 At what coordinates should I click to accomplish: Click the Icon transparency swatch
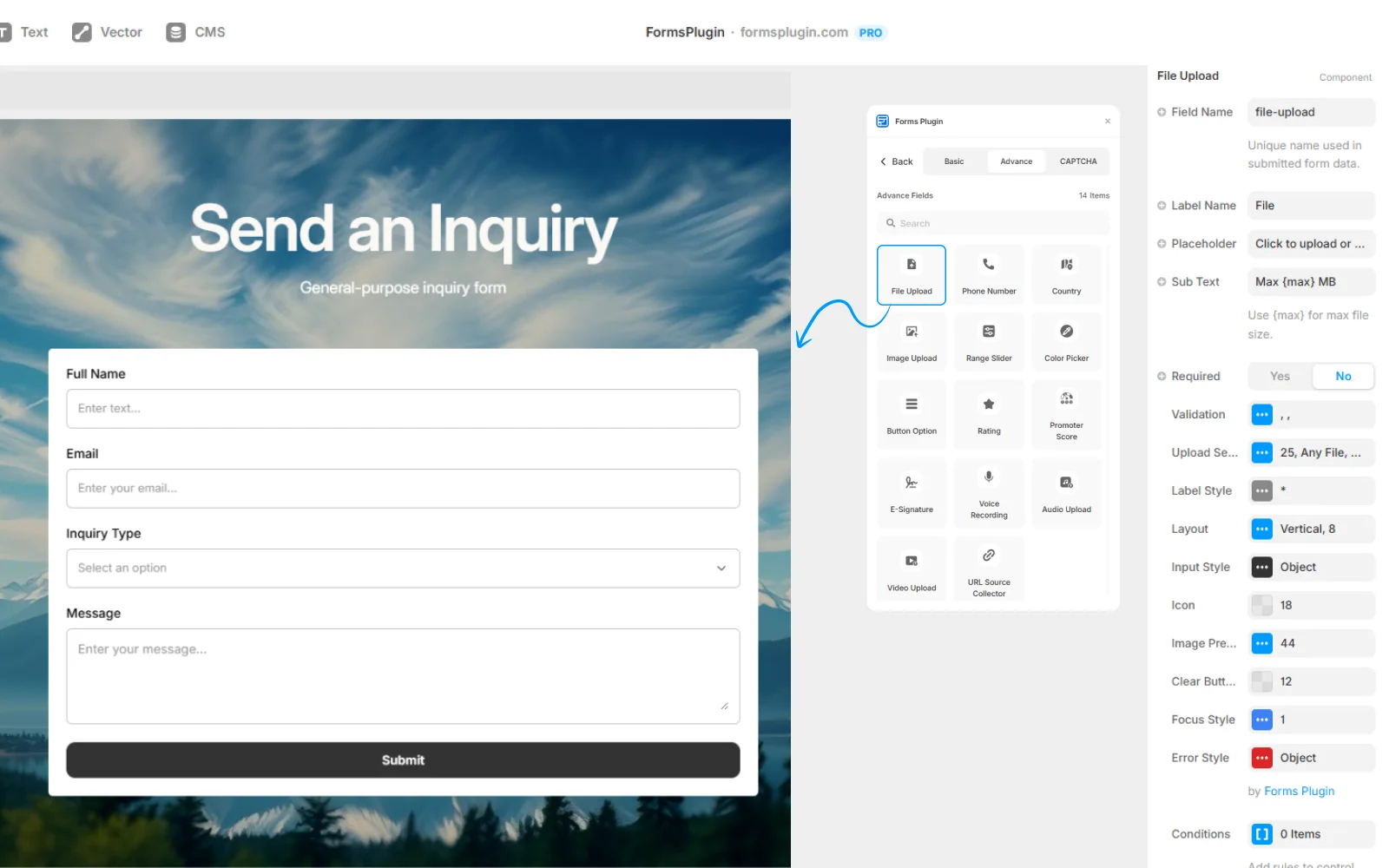tap(1261, 605)
